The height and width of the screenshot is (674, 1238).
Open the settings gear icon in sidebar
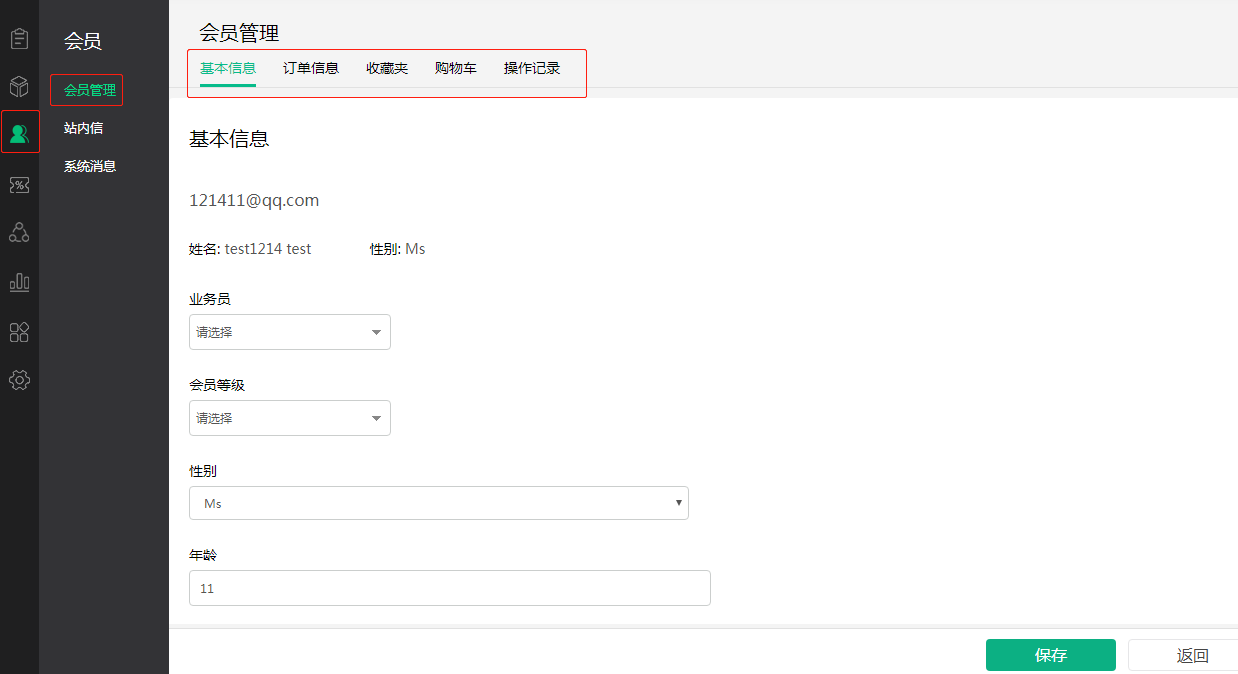click(19, 380)
